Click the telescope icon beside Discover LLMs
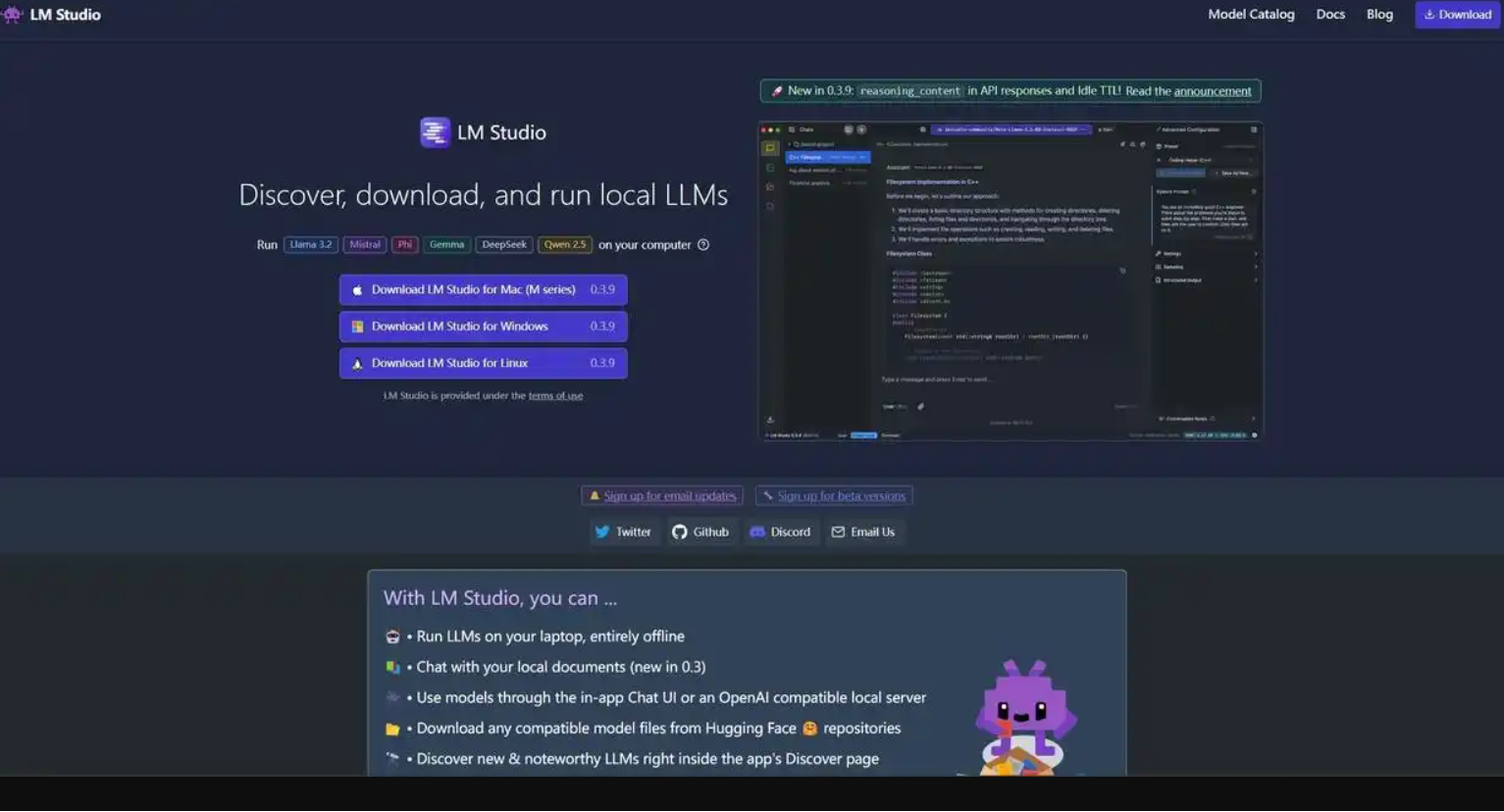This screenshot has height=812, width=1504. tap(392, 759)
